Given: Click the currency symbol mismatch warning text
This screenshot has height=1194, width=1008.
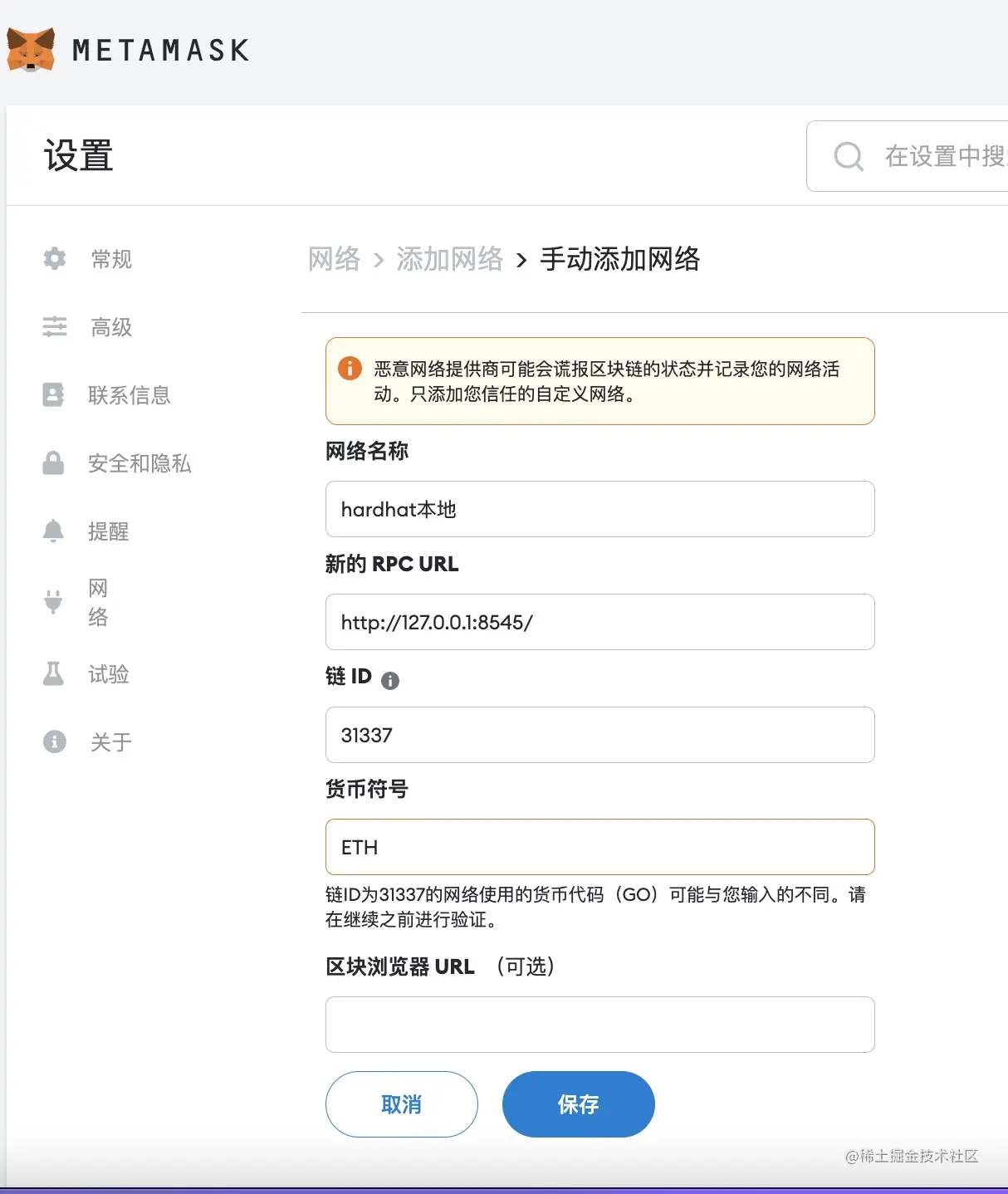Looking at the screenshot, I should point(595,907).
